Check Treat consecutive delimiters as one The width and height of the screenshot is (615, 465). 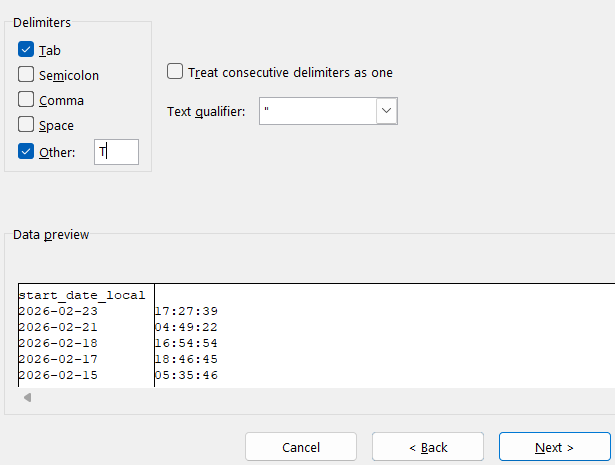pos(175,72)
